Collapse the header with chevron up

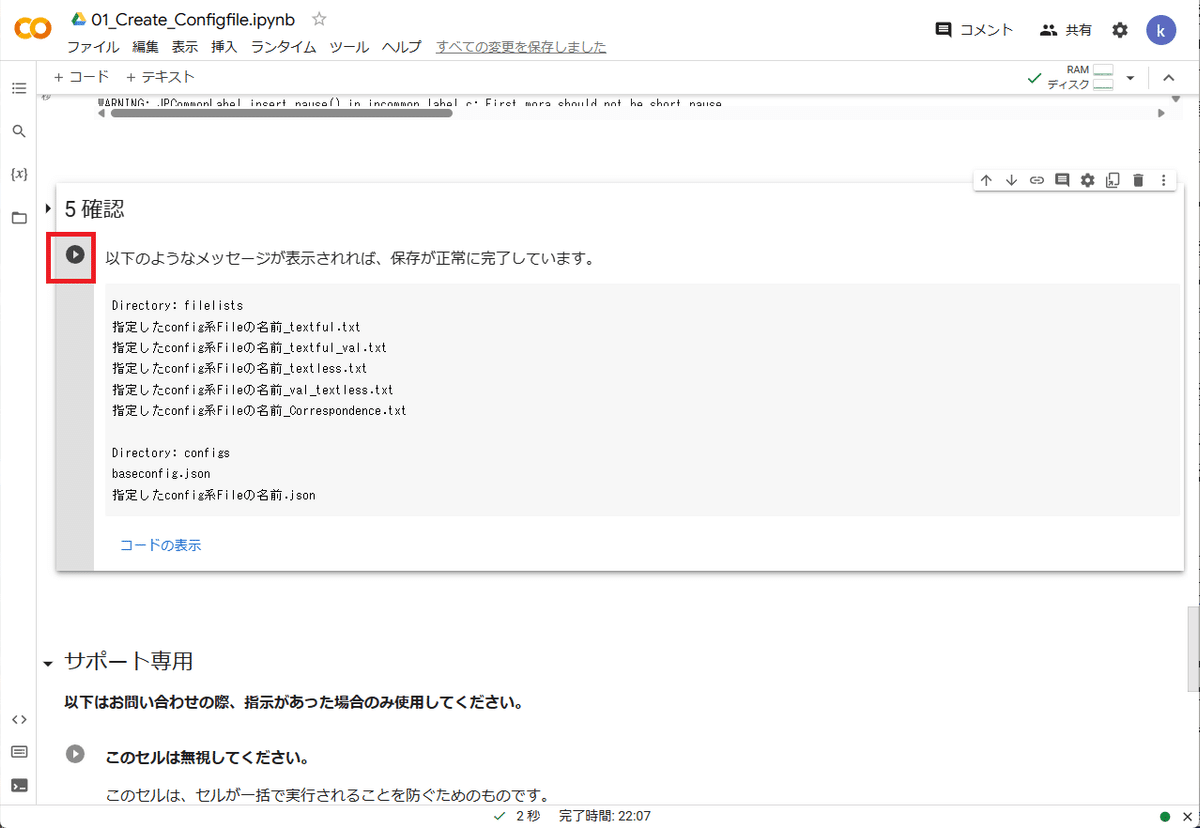point(1167,78)
